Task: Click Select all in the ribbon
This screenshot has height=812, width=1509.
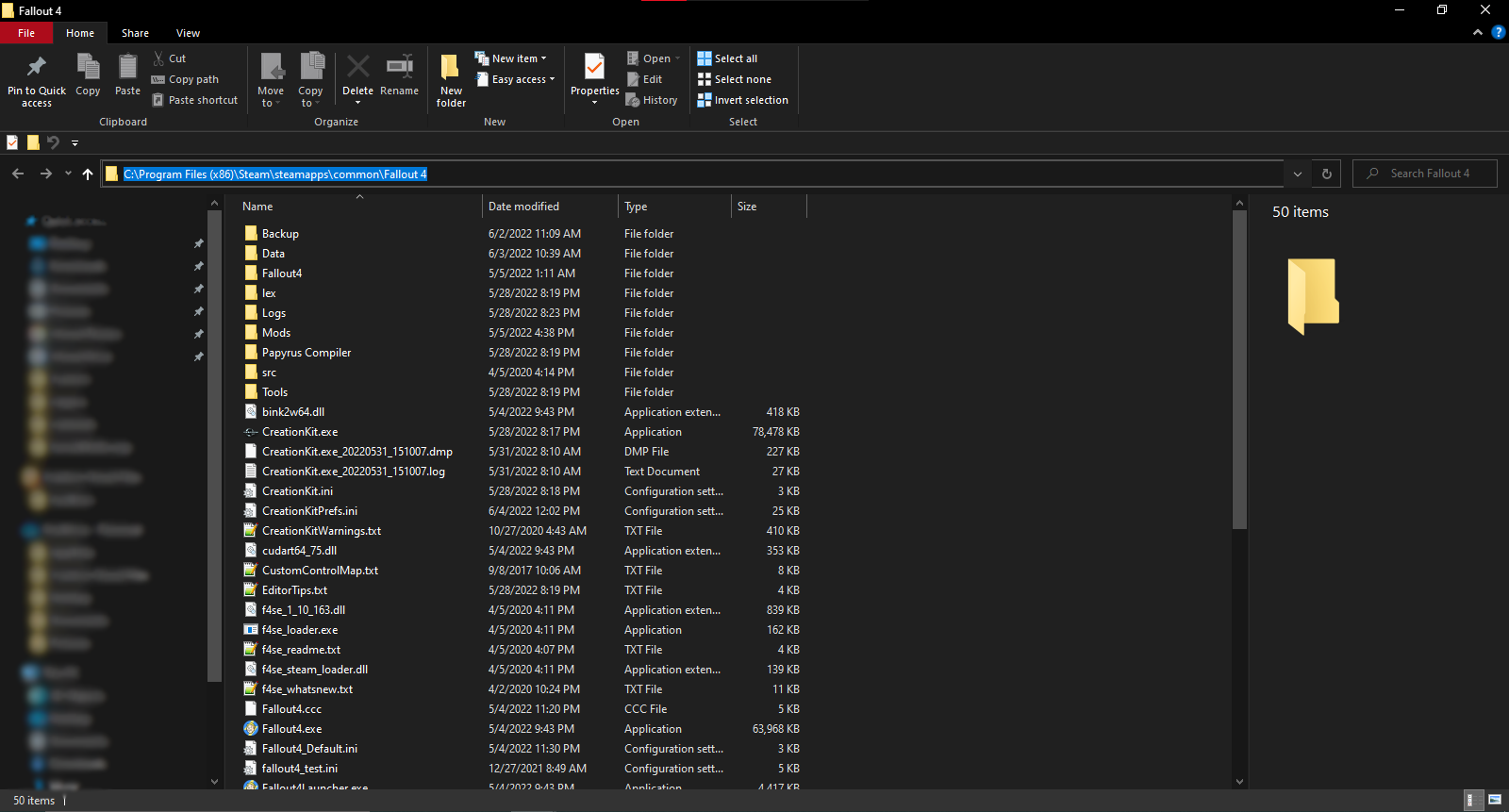Action: [x=727, y=58]
